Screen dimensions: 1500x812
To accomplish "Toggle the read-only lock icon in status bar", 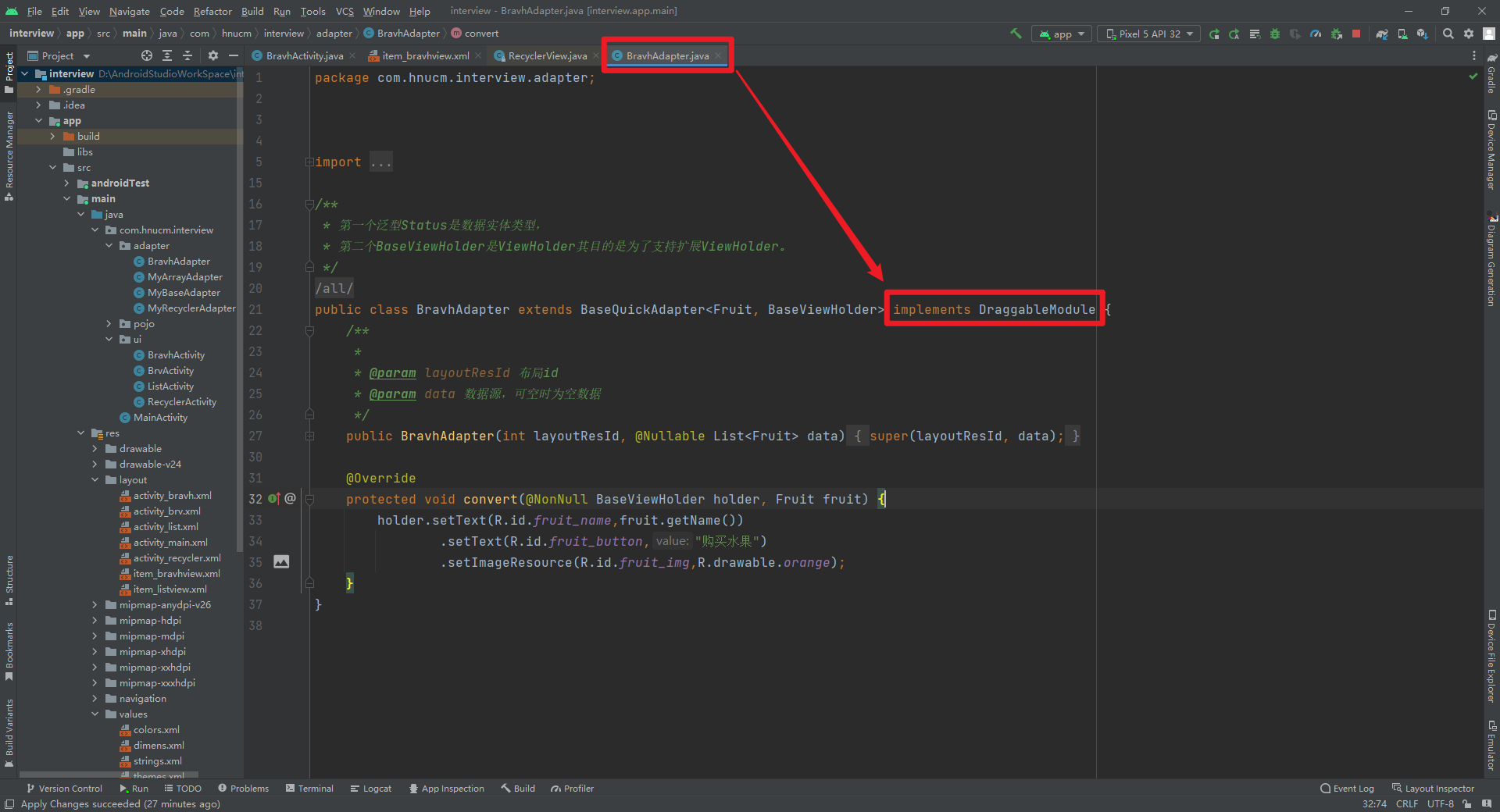I will (1466, 803).
